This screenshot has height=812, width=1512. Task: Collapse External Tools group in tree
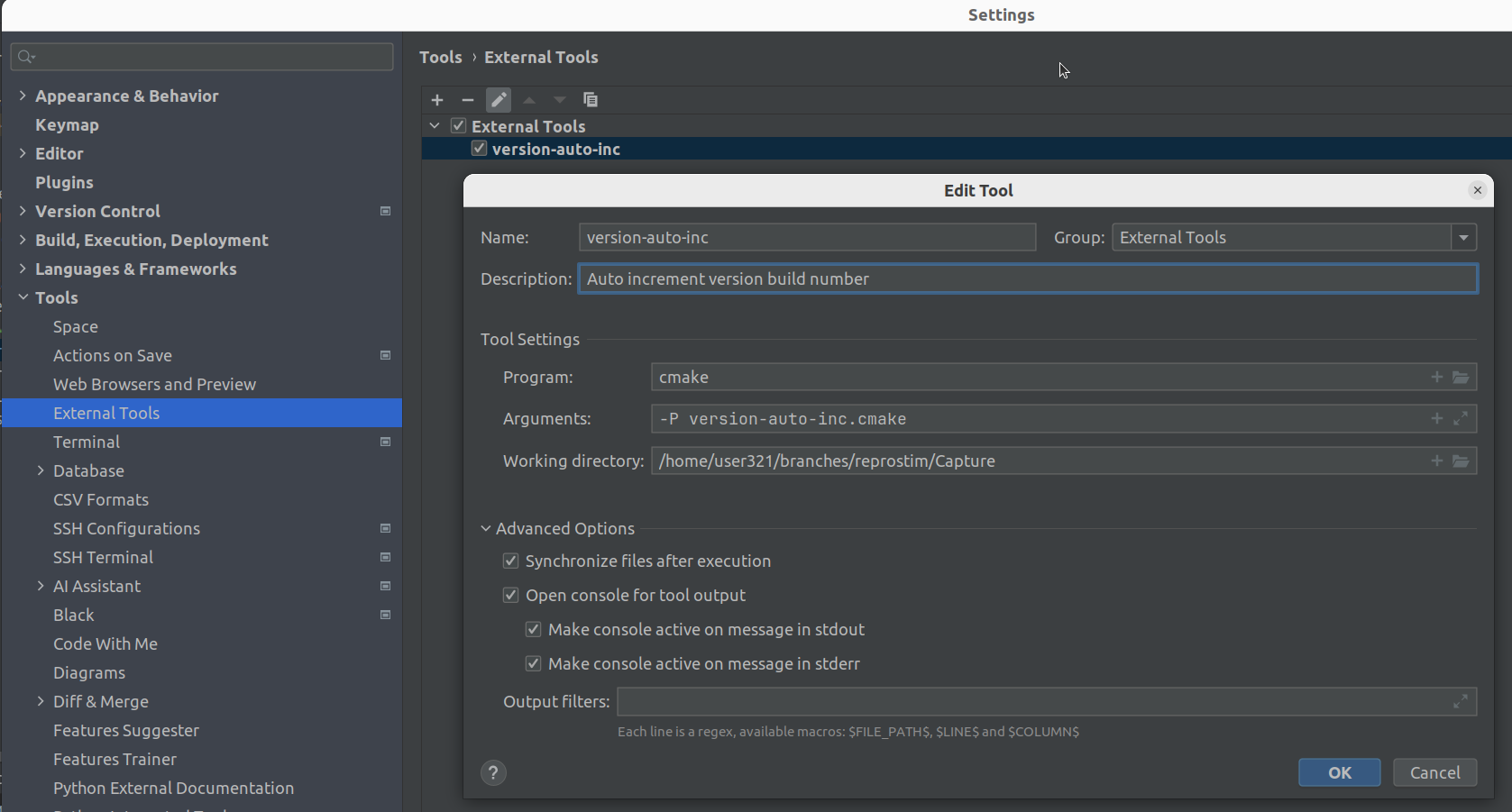click(x=435, y=126)
